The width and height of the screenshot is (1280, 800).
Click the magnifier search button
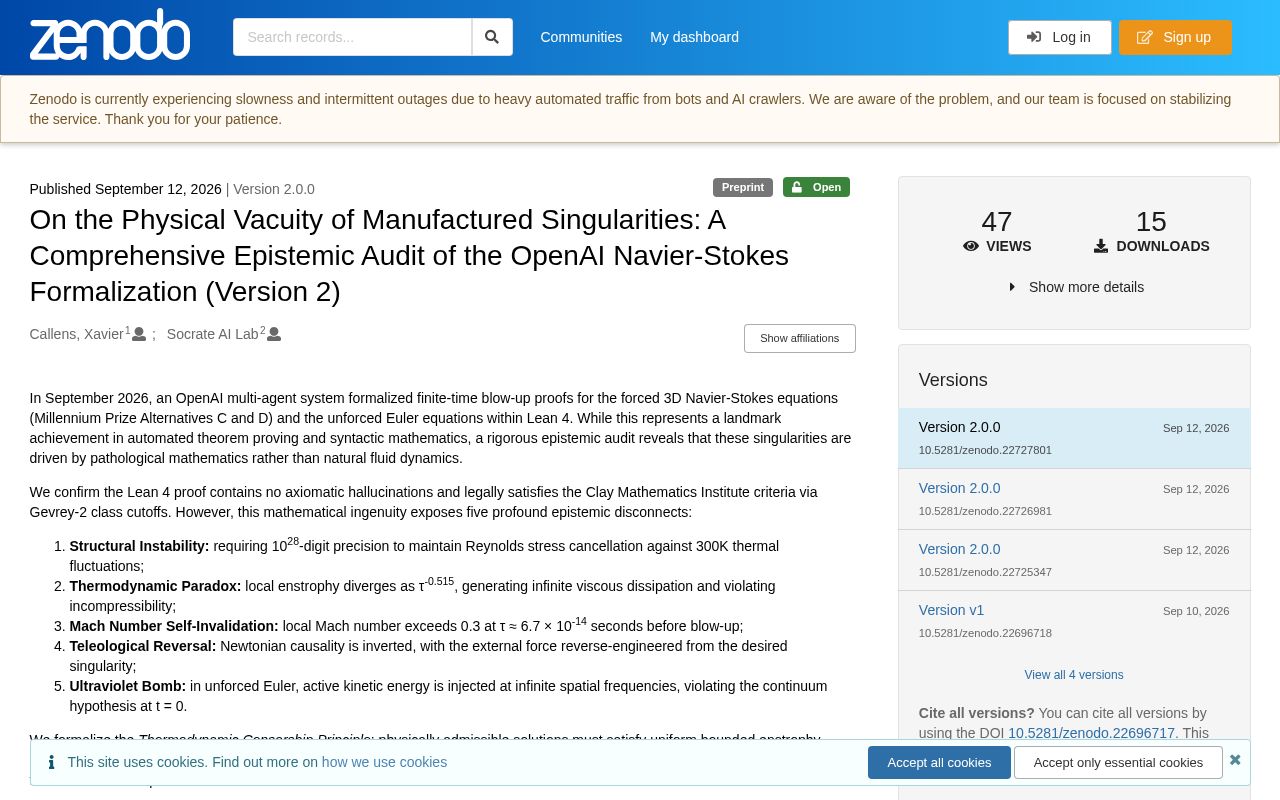[x=492, y=37]
